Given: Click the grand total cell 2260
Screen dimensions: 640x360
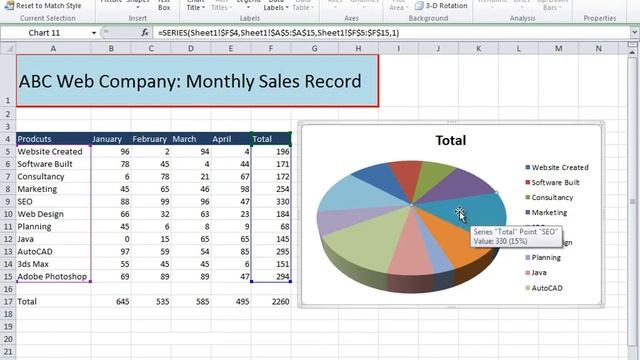Looking at the screenshot, I should click(x=271, y=302).
